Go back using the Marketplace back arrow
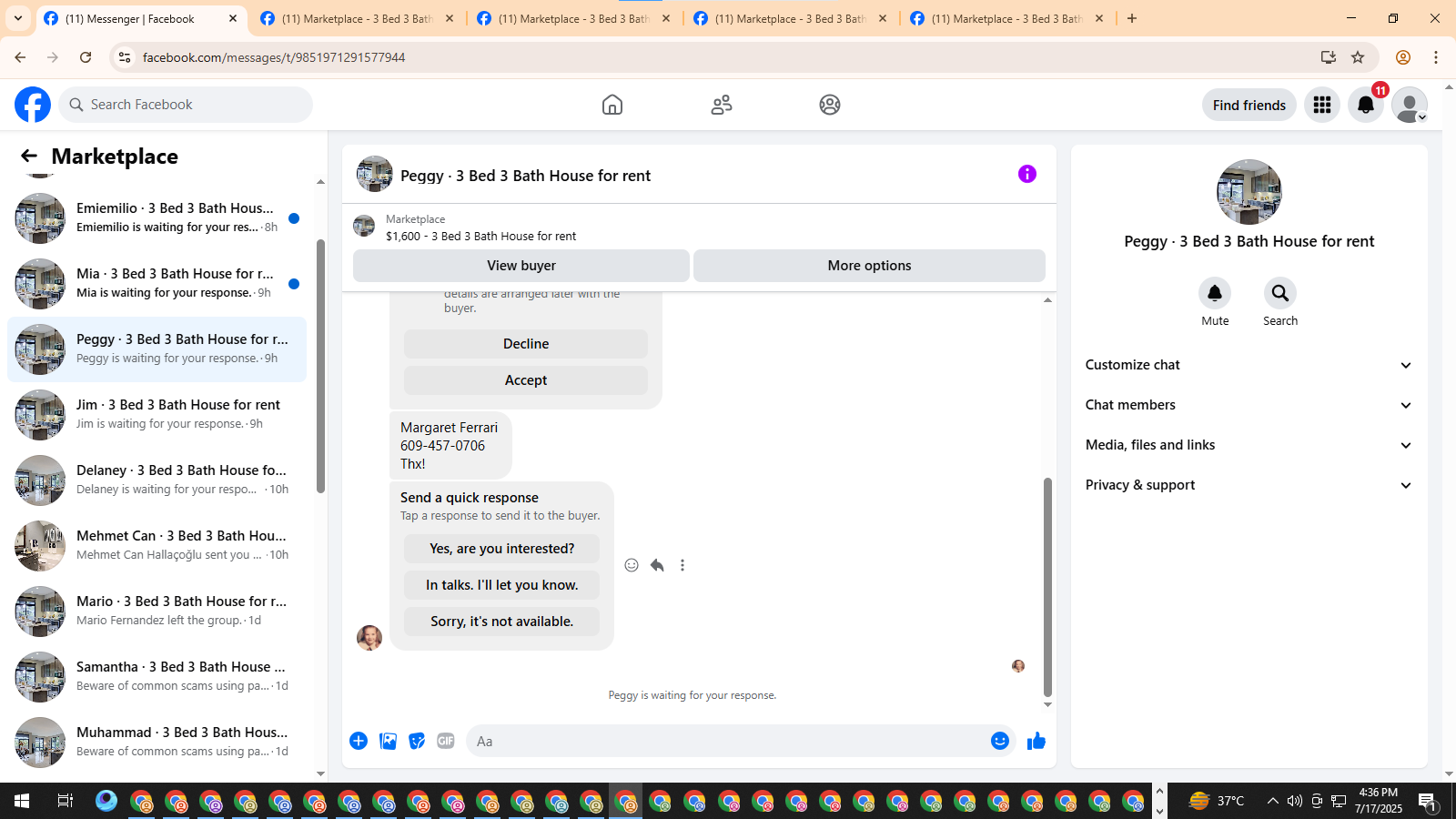 [29, 157]
